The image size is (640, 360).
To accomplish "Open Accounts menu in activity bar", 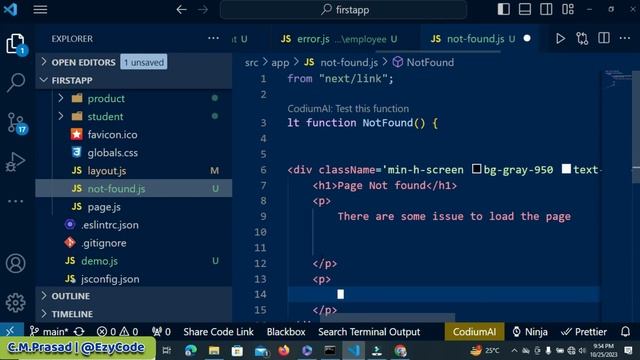I will [x=16, y=263].
